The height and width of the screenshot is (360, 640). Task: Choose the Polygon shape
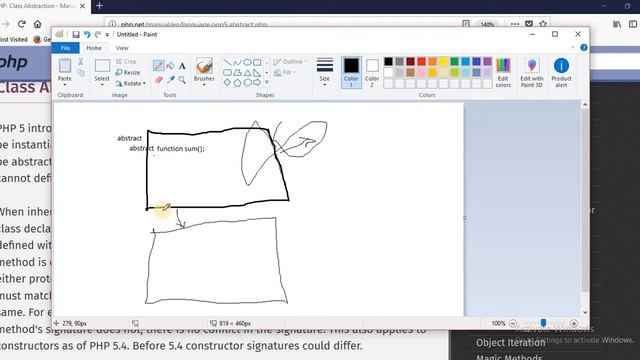(x=237, y=73)
